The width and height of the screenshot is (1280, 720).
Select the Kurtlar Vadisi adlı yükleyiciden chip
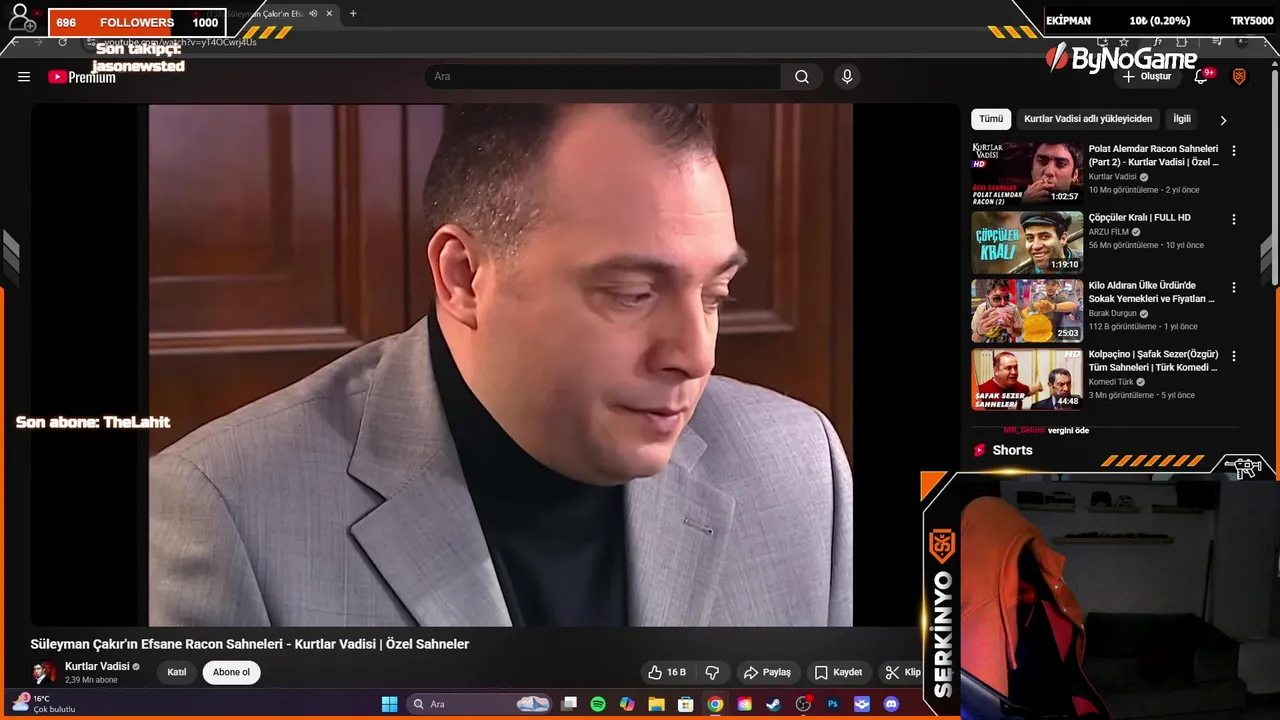click(x=1088, y=119)
